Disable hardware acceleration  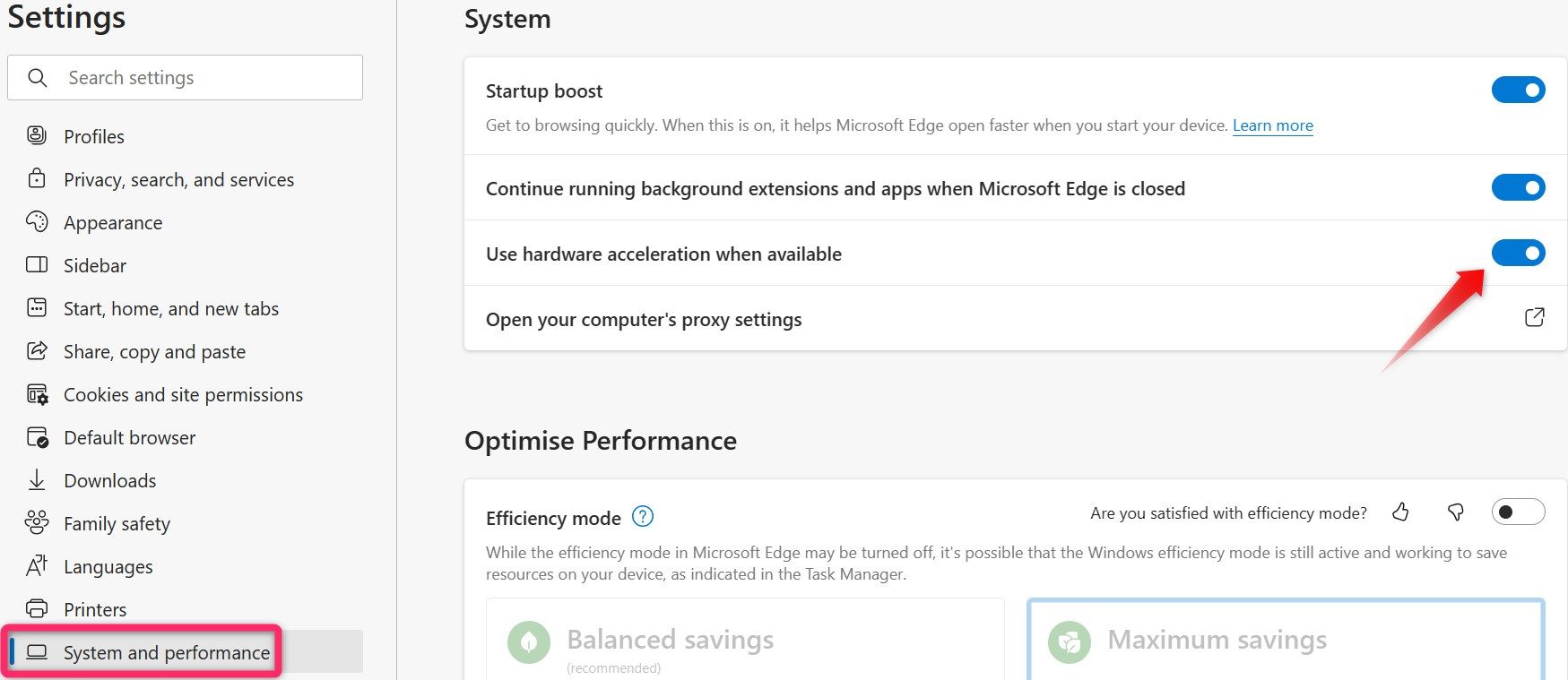pyautogui.click(x=1518, y=253)
